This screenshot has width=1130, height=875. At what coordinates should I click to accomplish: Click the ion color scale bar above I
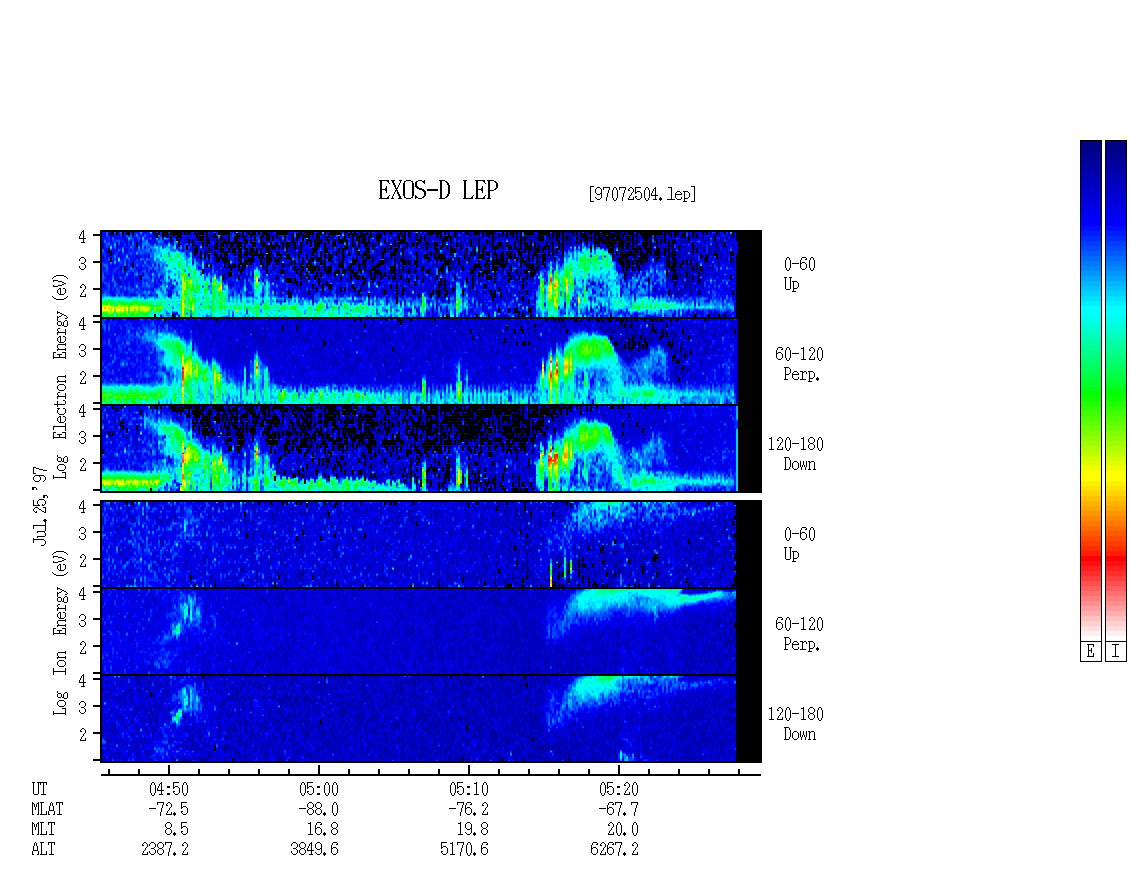1116,390
